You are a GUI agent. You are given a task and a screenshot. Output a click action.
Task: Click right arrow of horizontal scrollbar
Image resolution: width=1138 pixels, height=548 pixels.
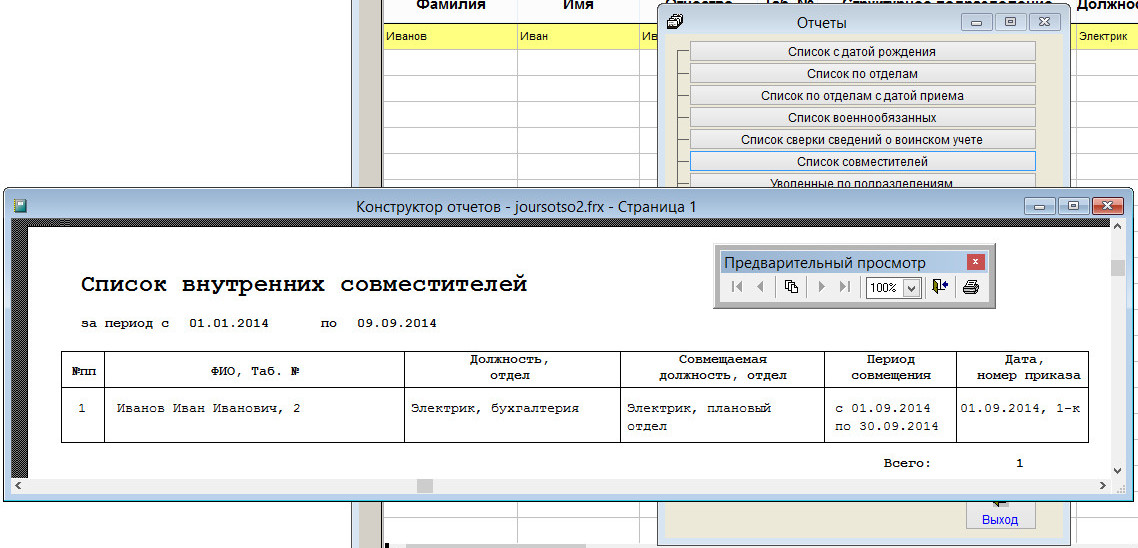click(x=1103, y=485)
